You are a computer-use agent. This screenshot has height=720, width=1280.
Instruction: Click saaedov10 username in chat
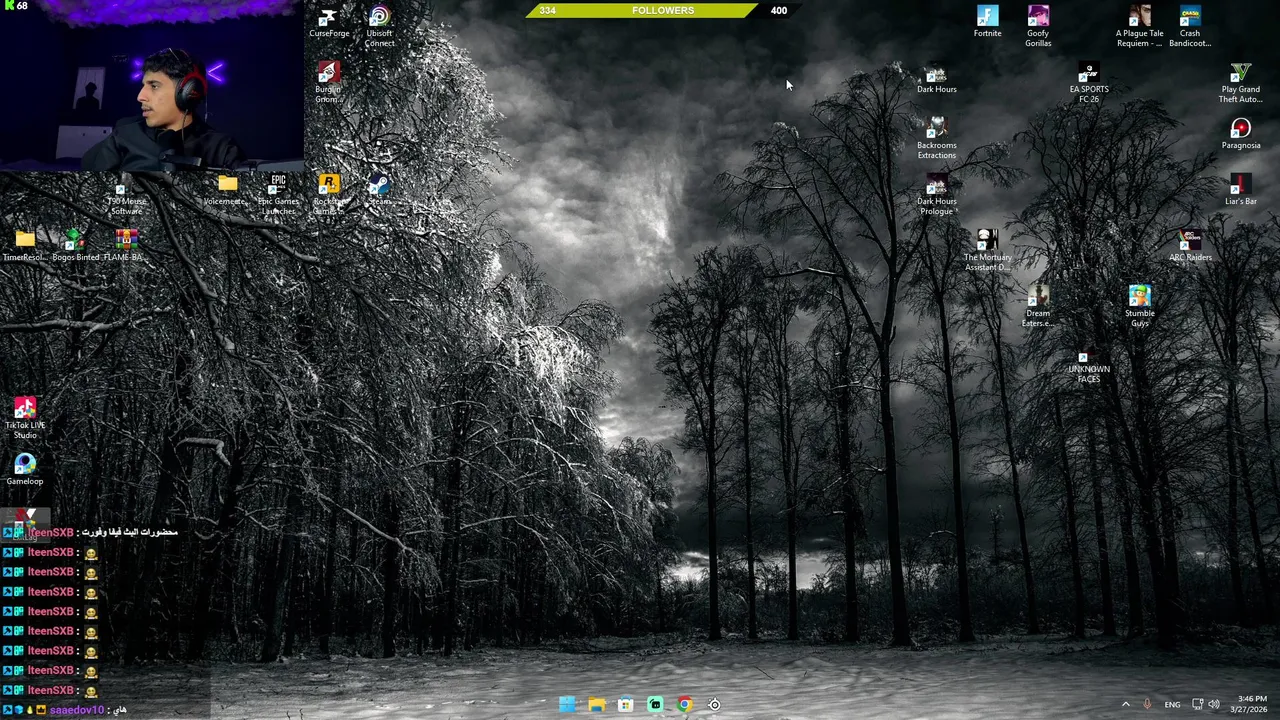point(77,710)
